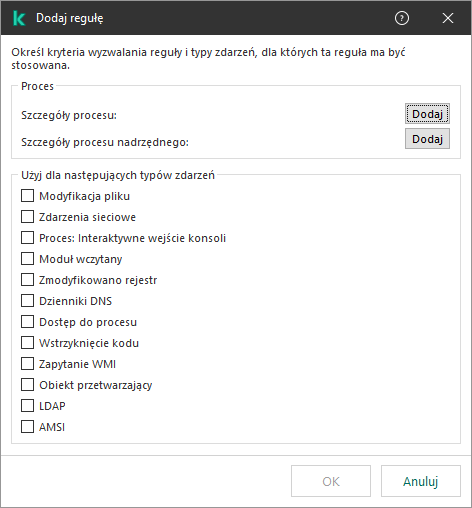
Task: Tick Zdarzenia sieciowe checkbox
Action: pos(27,217)
